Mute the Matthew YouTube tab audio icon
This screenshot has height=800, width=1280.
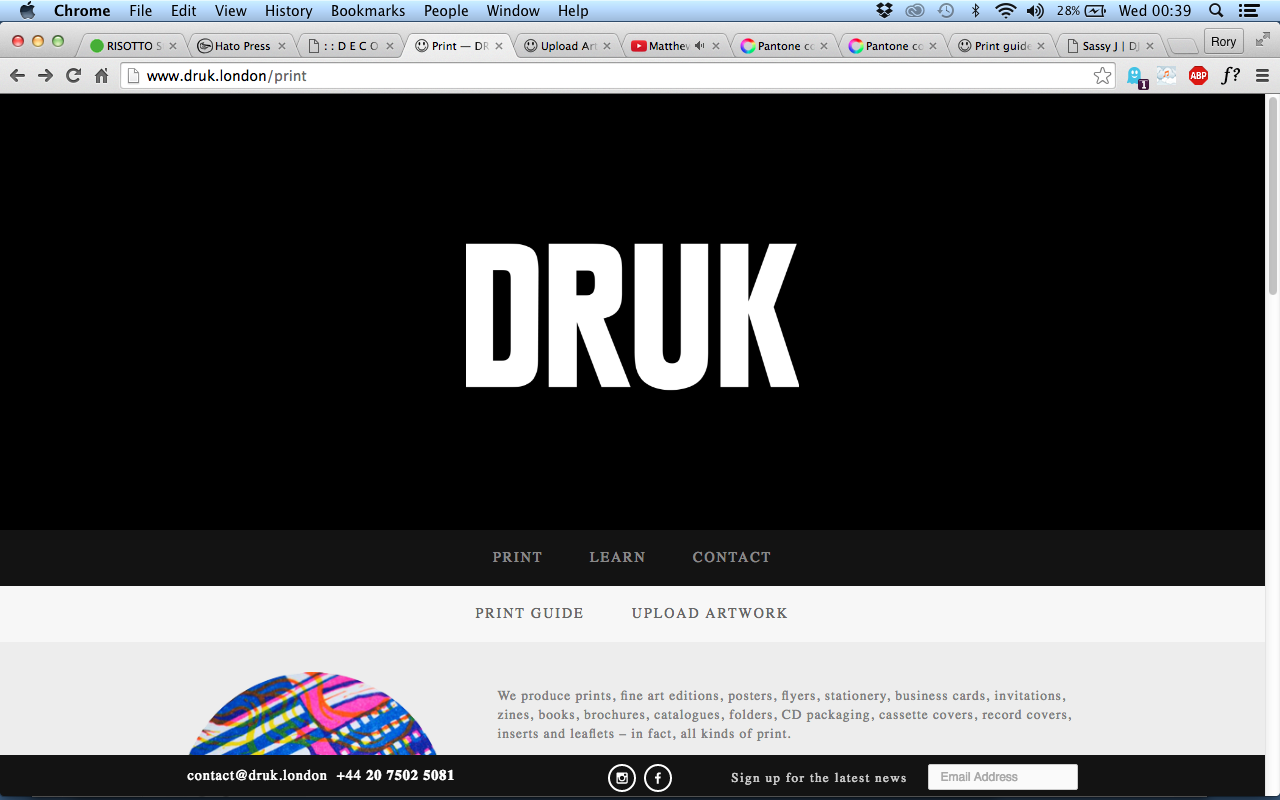[x=699, y=46]
